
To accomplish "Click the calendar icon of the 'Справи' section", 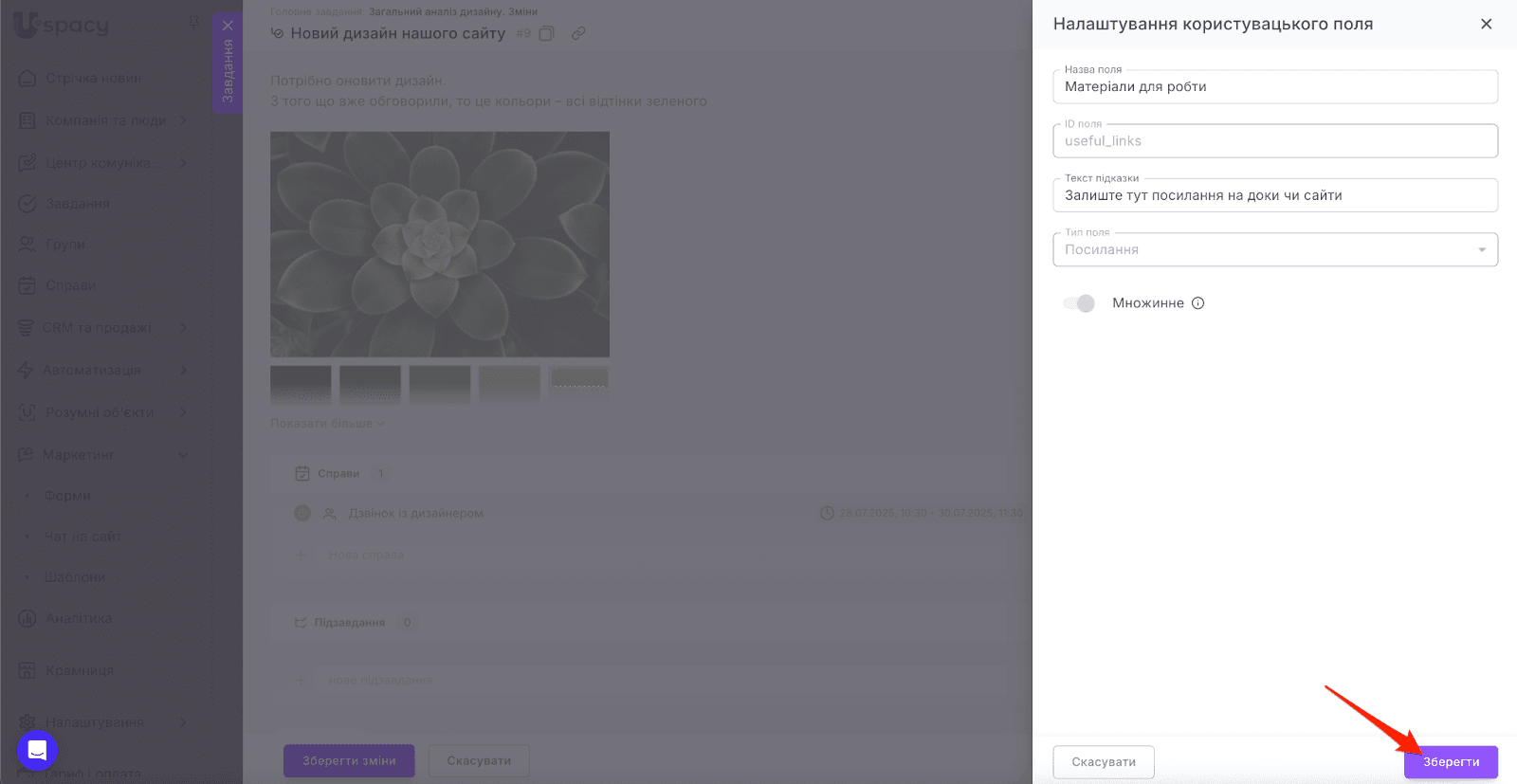I will tap(302, 473).
